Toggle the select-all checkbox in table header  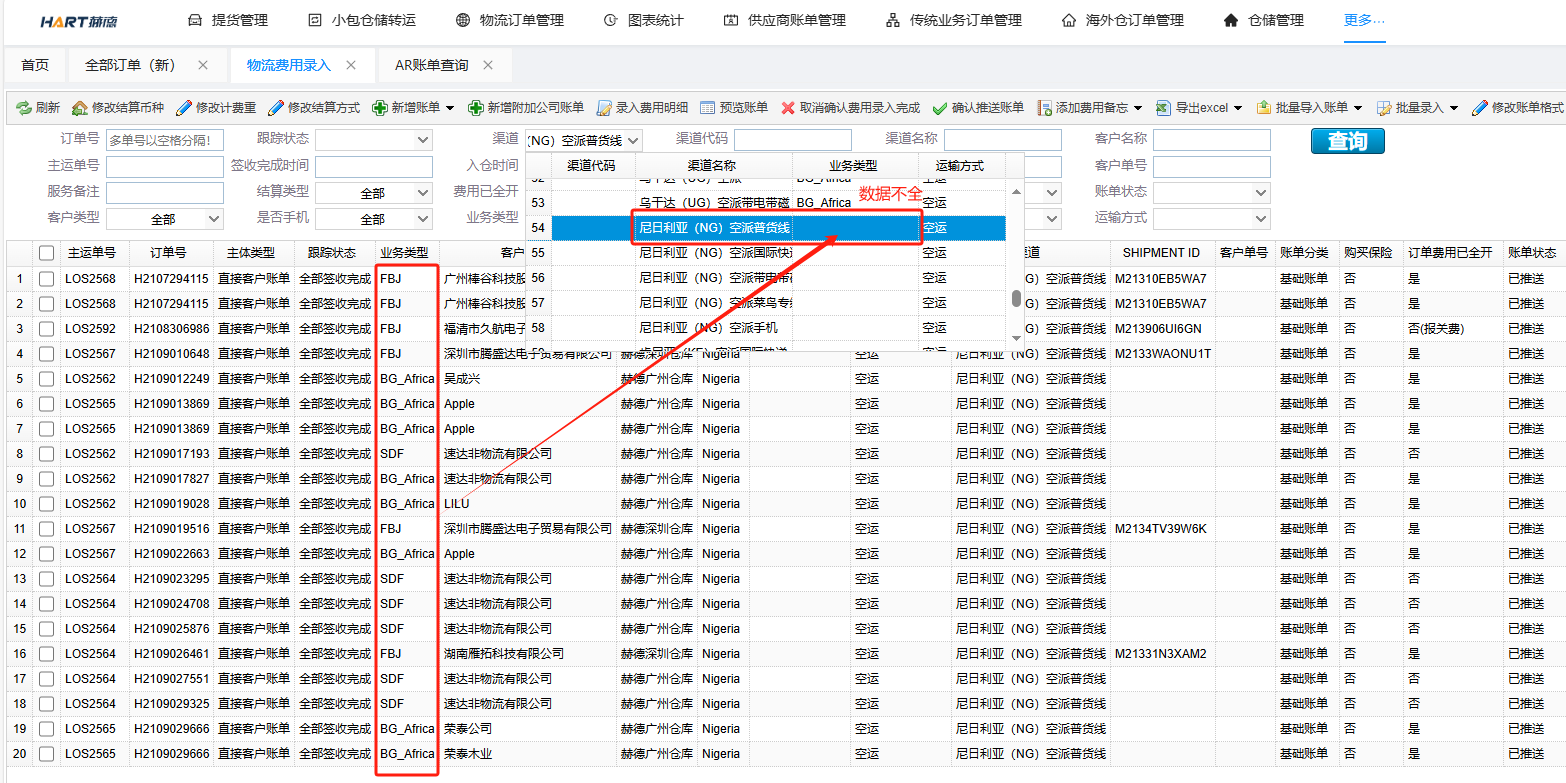click(x=46, y=253)
